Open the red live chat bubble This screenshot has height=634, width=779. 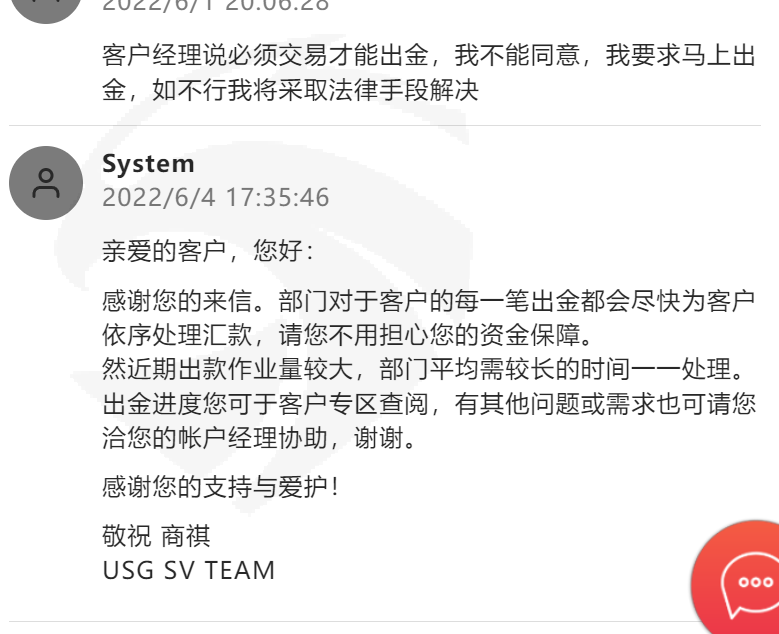click(736, 577)
